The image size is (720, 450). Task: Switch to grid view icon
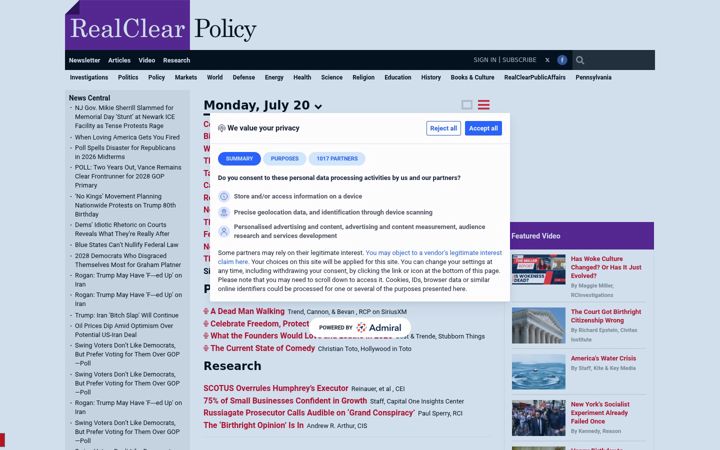467,105
